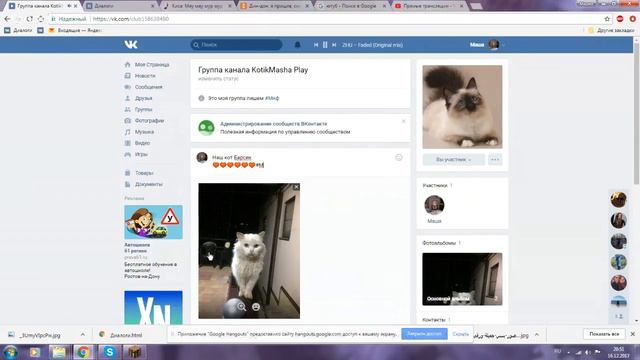Open Входящие — Яндекс bookmark

click(x=75, y=30)
